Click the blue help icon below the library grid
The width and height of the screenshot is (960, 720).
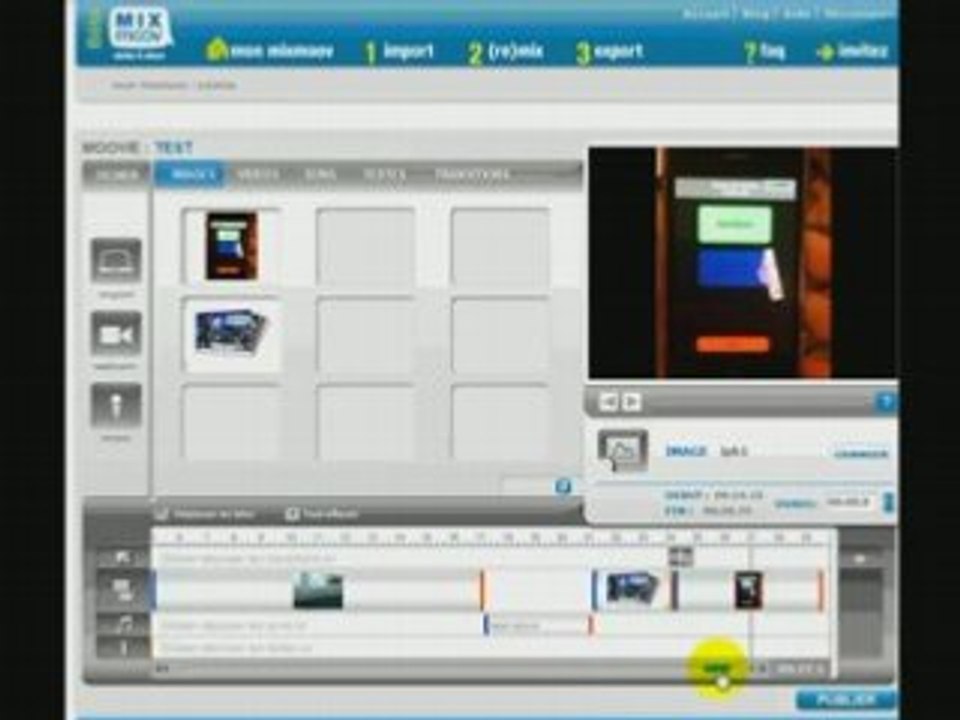point(563,487)
